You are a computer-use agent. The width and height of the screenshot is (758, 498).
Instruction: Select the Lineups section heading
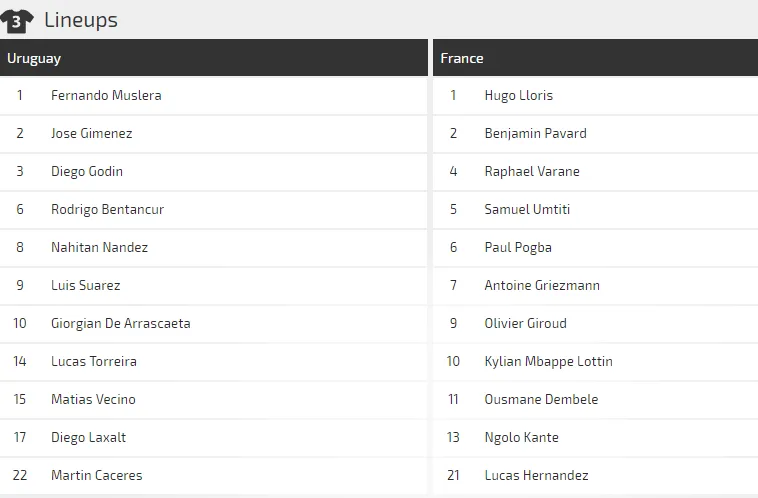coord(81,20)
